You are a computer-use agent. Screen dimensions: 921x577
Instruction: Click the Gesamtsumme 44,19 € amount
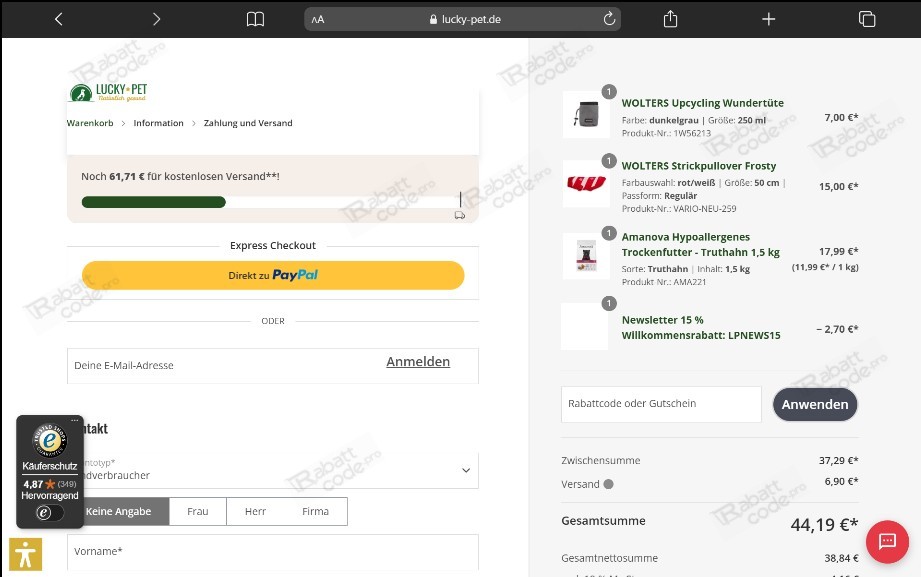click(824, 524)
